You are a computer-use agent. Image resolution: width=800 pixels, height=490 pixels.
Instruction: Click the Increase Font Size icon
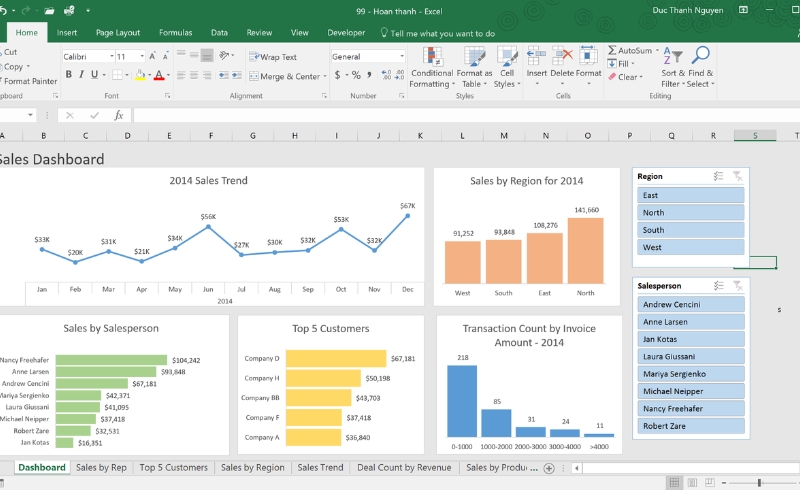coord(152,56)
